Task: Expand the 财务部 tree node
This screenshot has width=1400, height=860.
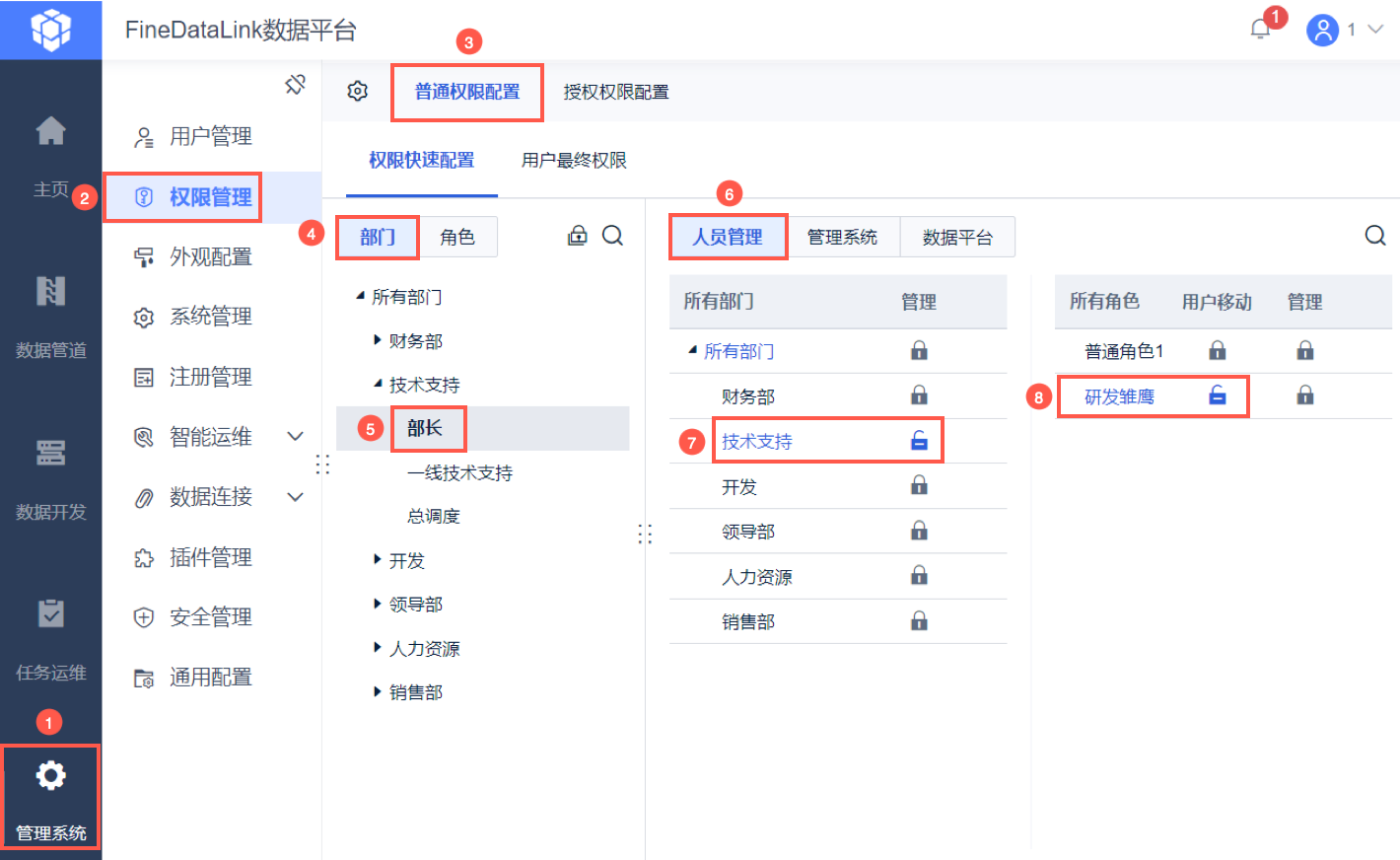Action: pos(378,340)
